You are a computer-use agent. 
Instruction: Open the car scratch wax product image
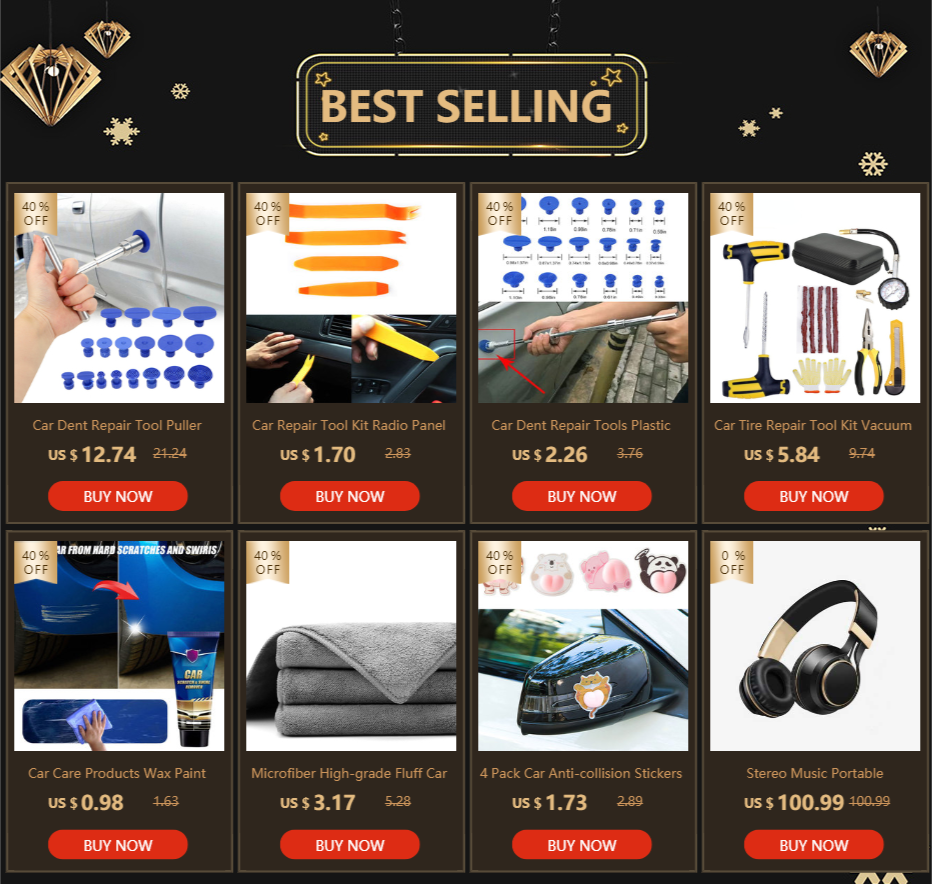pos(119,646)
